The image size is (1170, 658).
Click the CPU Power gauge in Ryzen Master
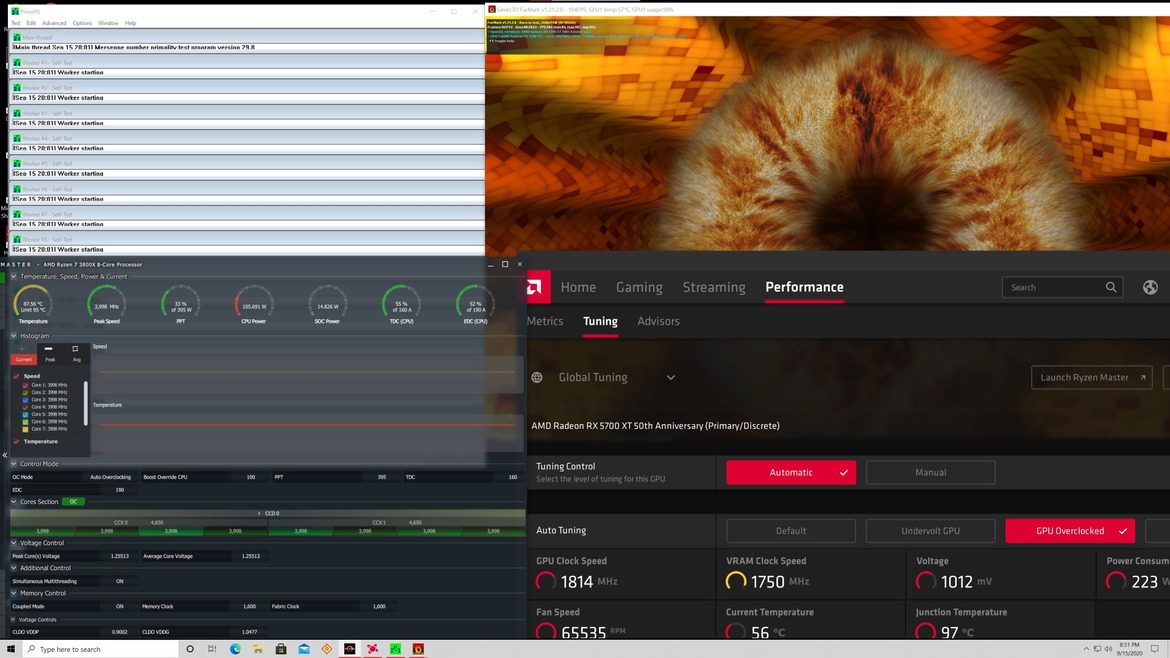[x=254, y=304]
